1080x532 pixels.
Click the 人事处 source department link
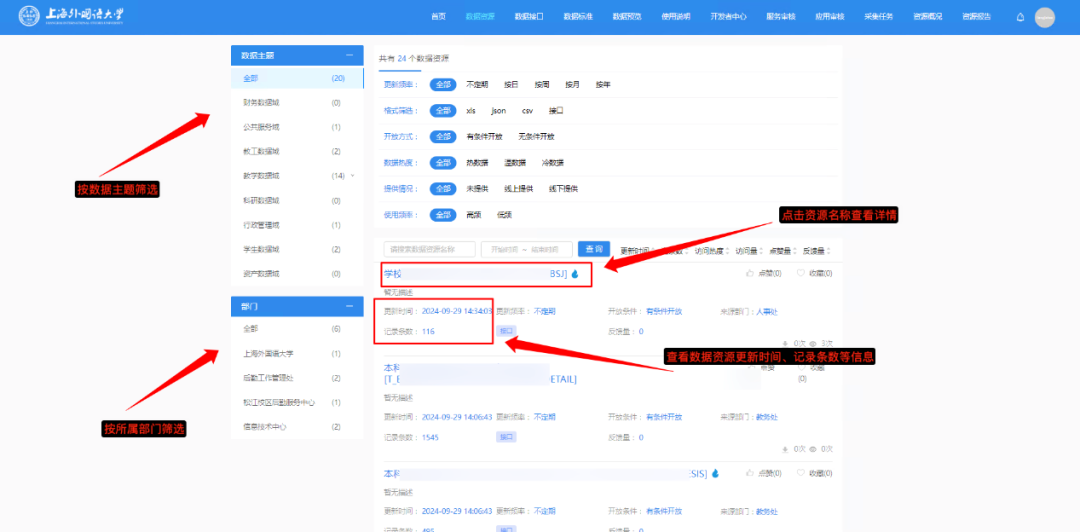pos(767,311)
